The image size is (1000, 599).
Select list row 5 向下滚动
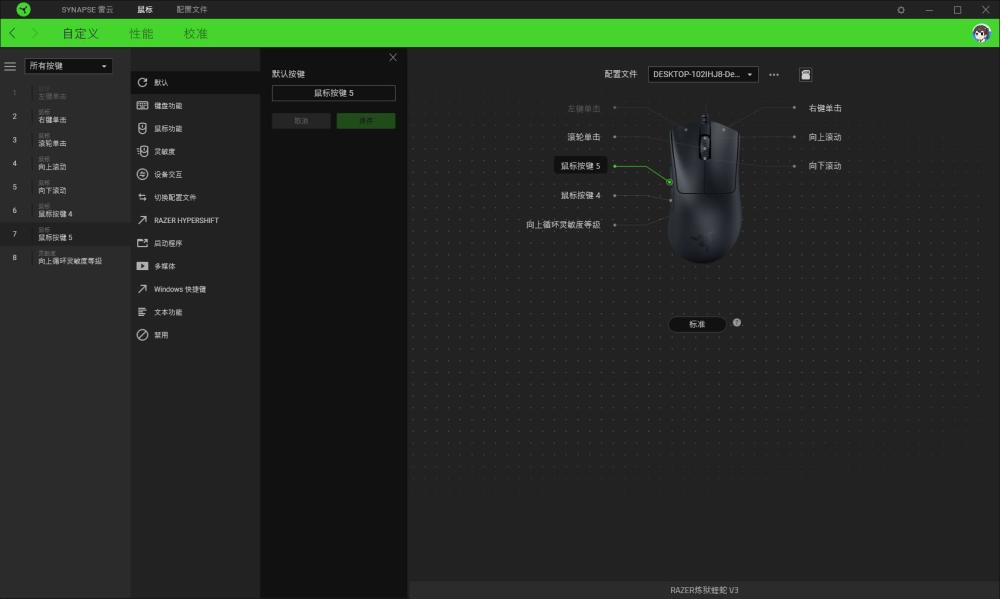[x=65, y=188]
